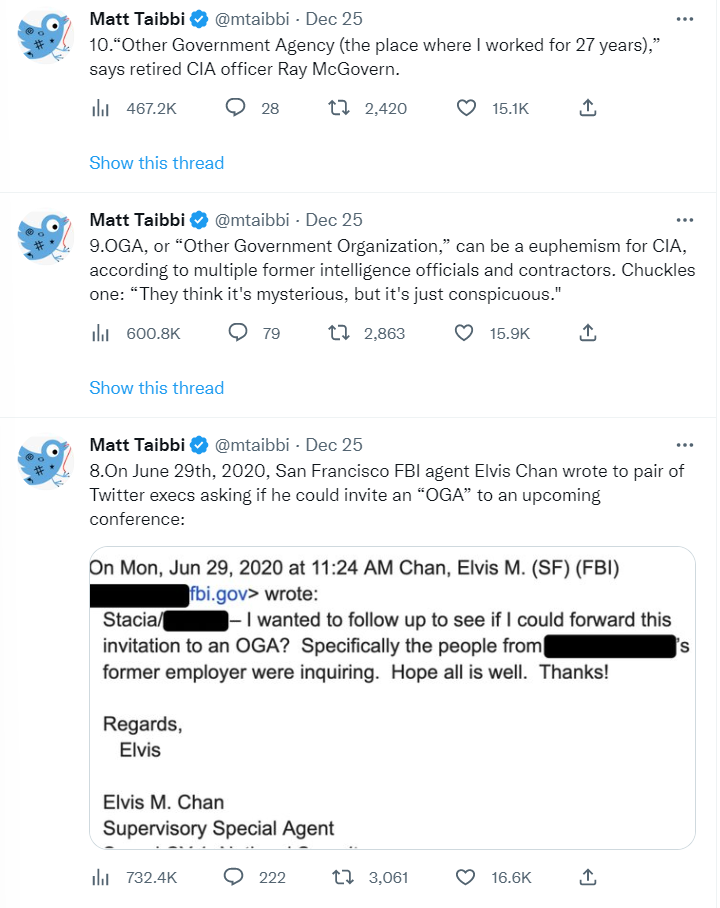Click @mtaibbi handle on the top tweet
Image resolution: width=720 pixels, height=908 pixels.
pos(253,19)
